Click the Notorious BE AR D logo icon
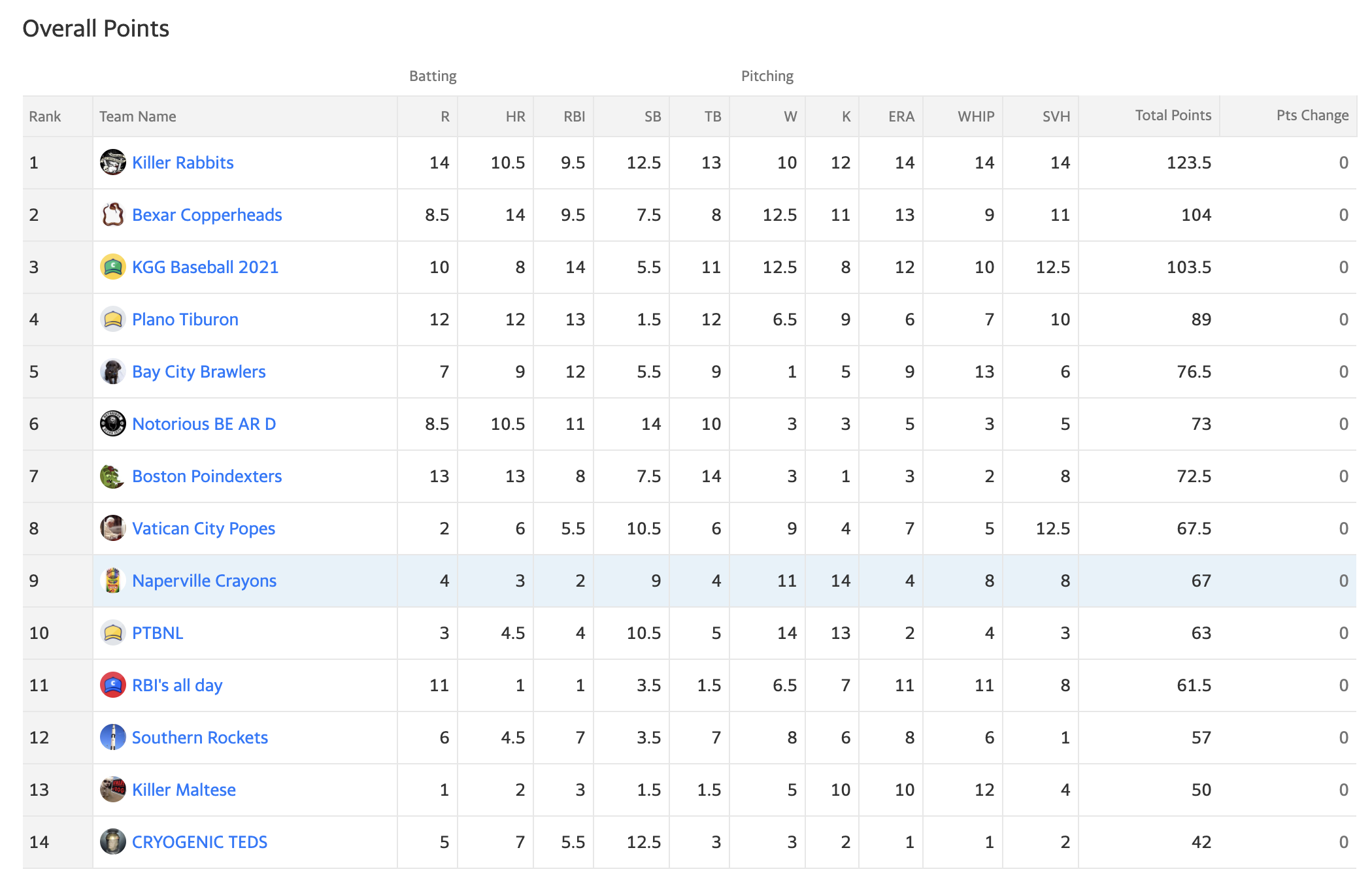1372x882 pixels. pyautogui.click(x=112, y=424)
